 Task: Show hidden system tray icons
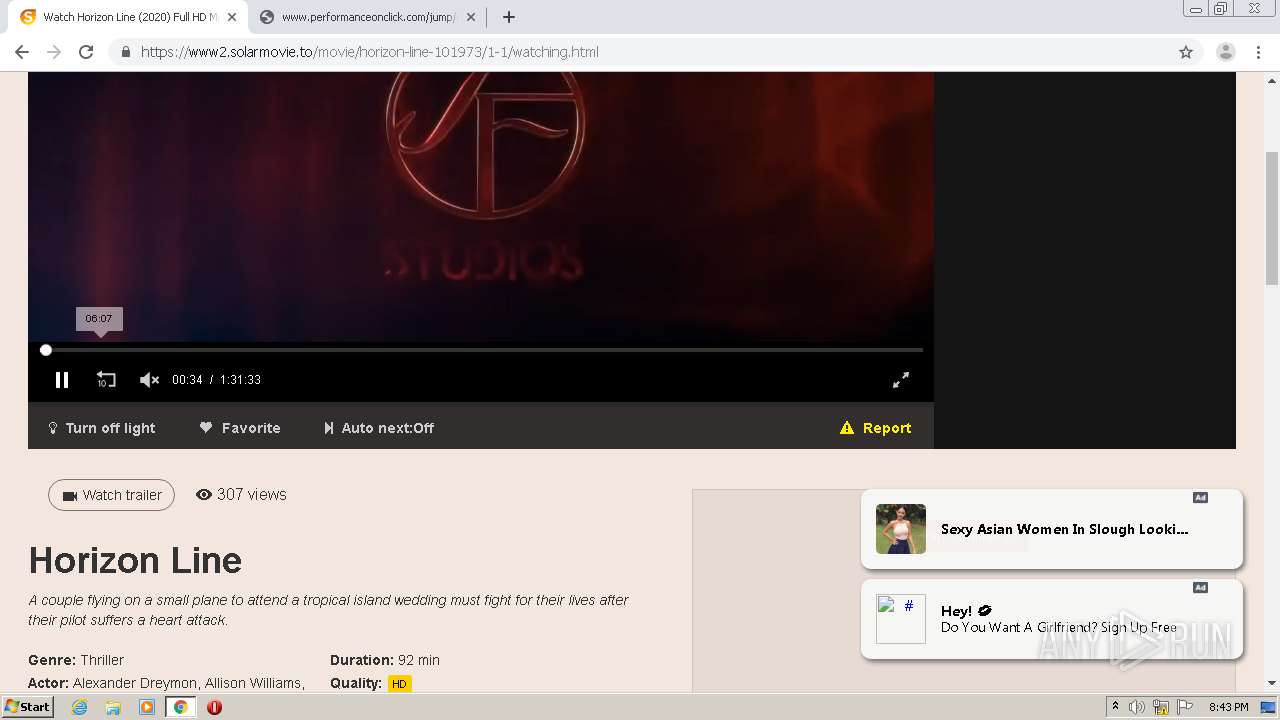pyautogui.click(x=1115, y=707)
